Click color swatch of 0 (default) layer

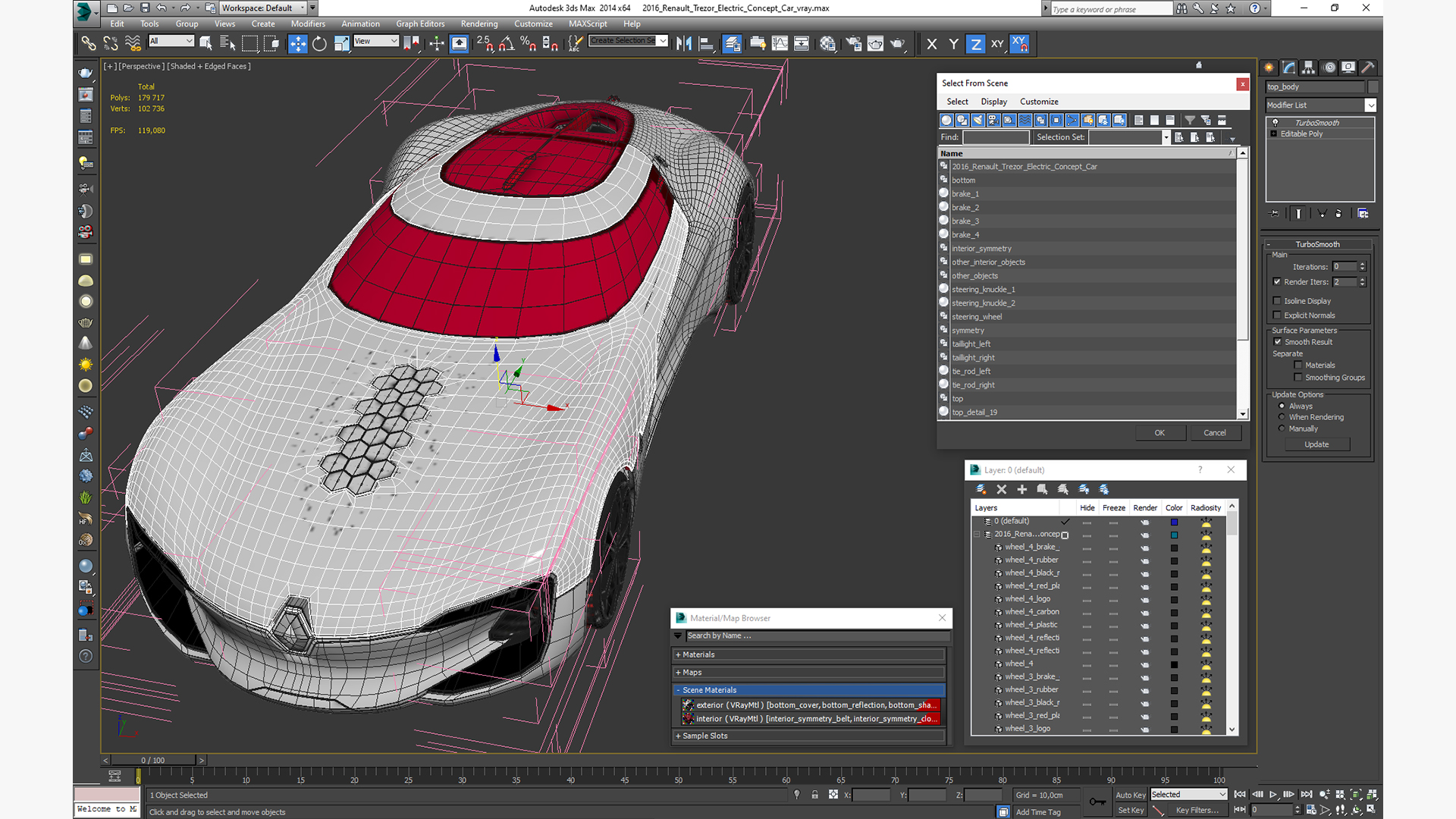click(1174, 522)
